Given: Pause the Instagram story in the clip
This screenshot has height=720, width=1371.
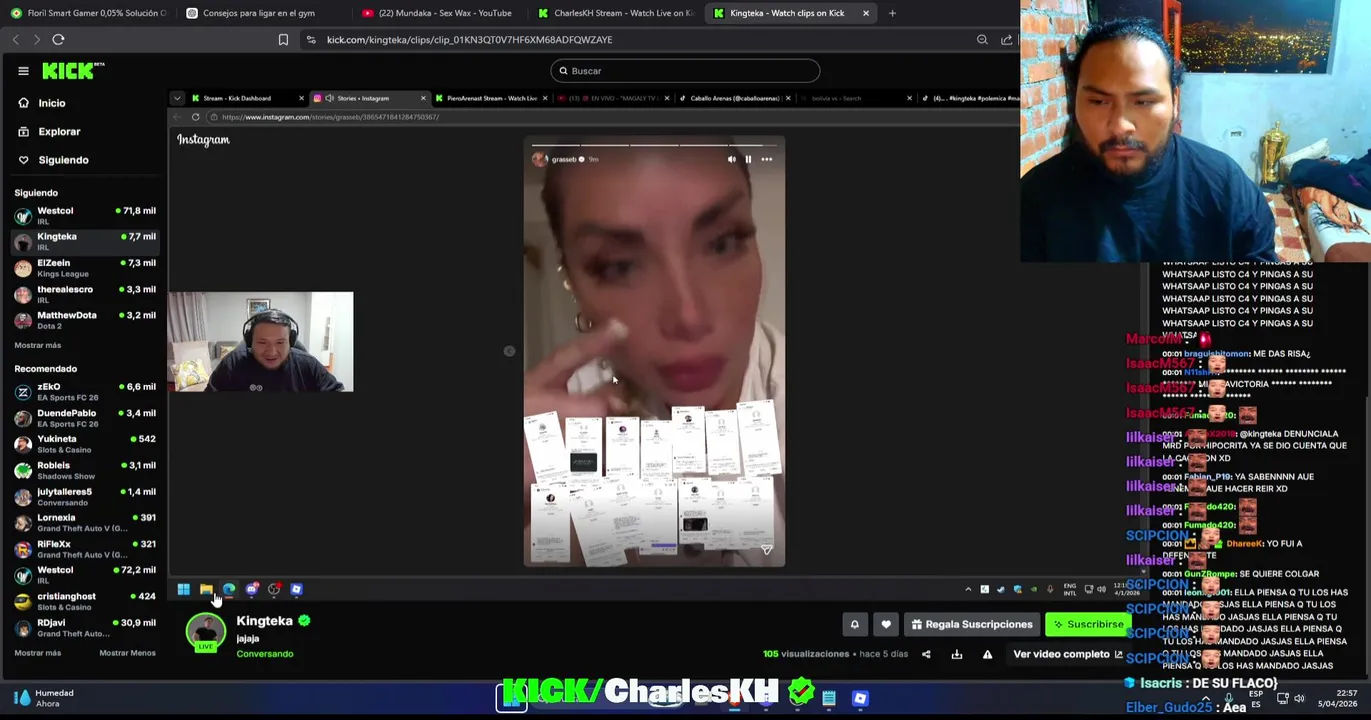Looking at the screenshot, I should 748,159.
